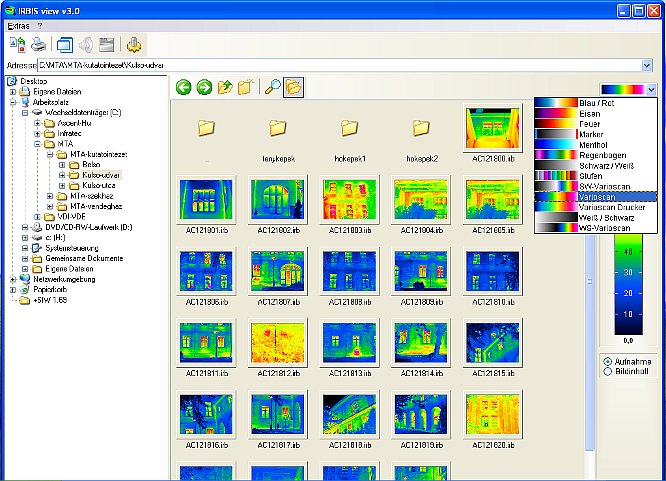Select Papierkorb in the tree

pyautogui.click(x=50, y=289)
